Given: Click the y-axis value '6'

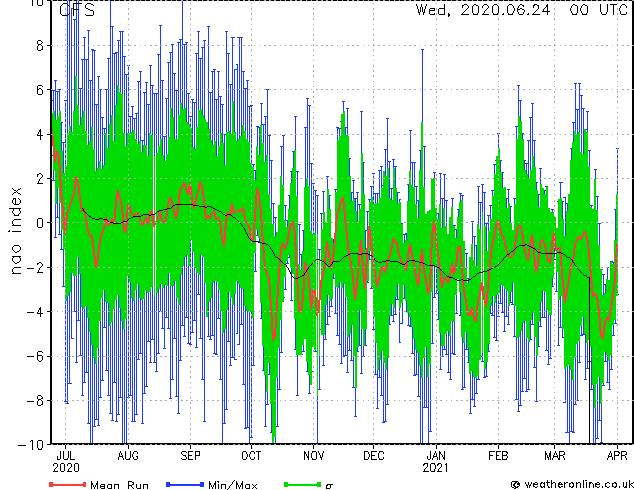Looking at the screenshot, I should [x=40, y=90].
